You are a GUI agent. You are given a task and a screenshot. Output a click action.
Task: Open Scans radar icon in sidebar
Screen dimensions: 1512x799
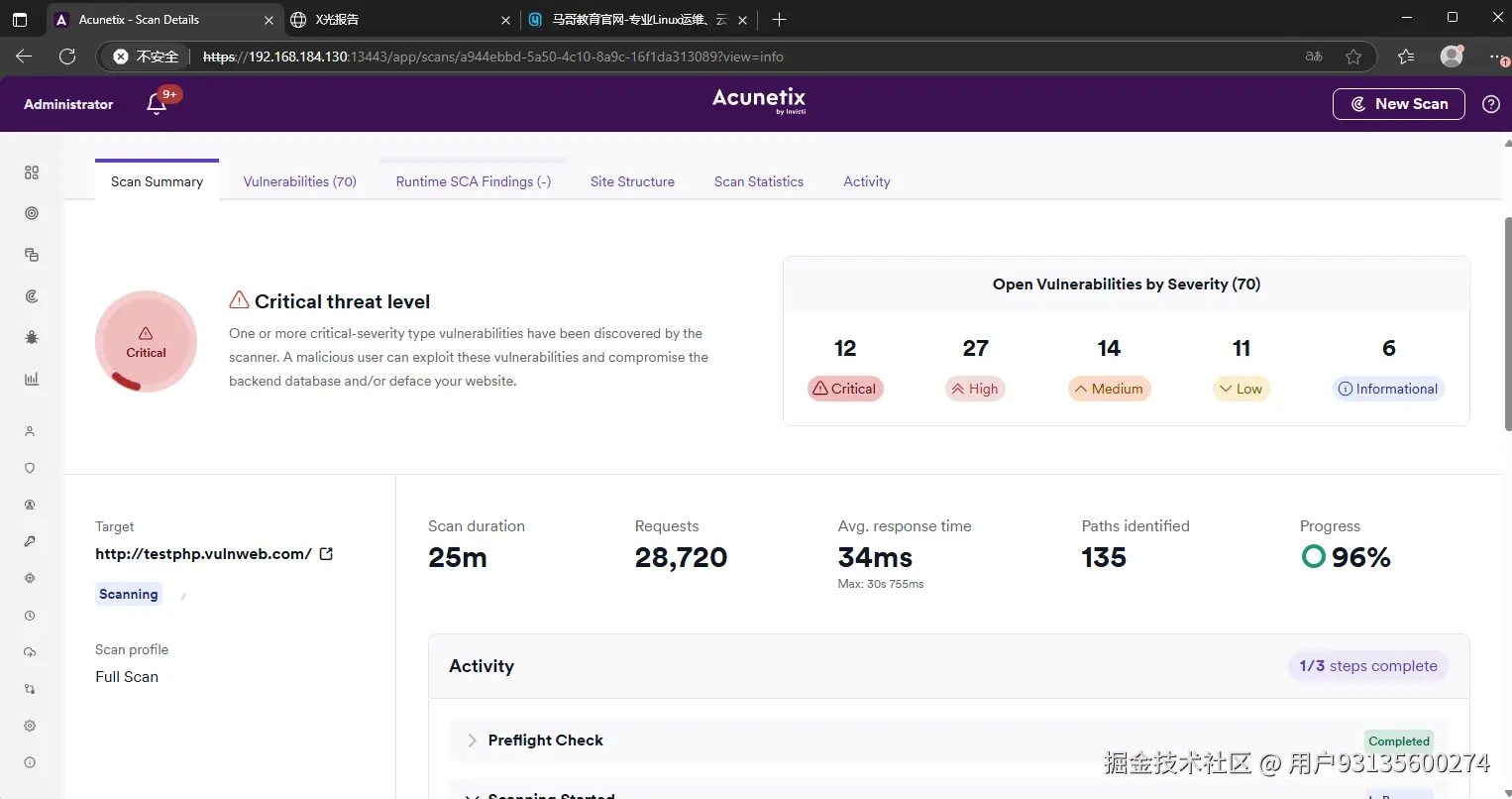tap(32, 296)
